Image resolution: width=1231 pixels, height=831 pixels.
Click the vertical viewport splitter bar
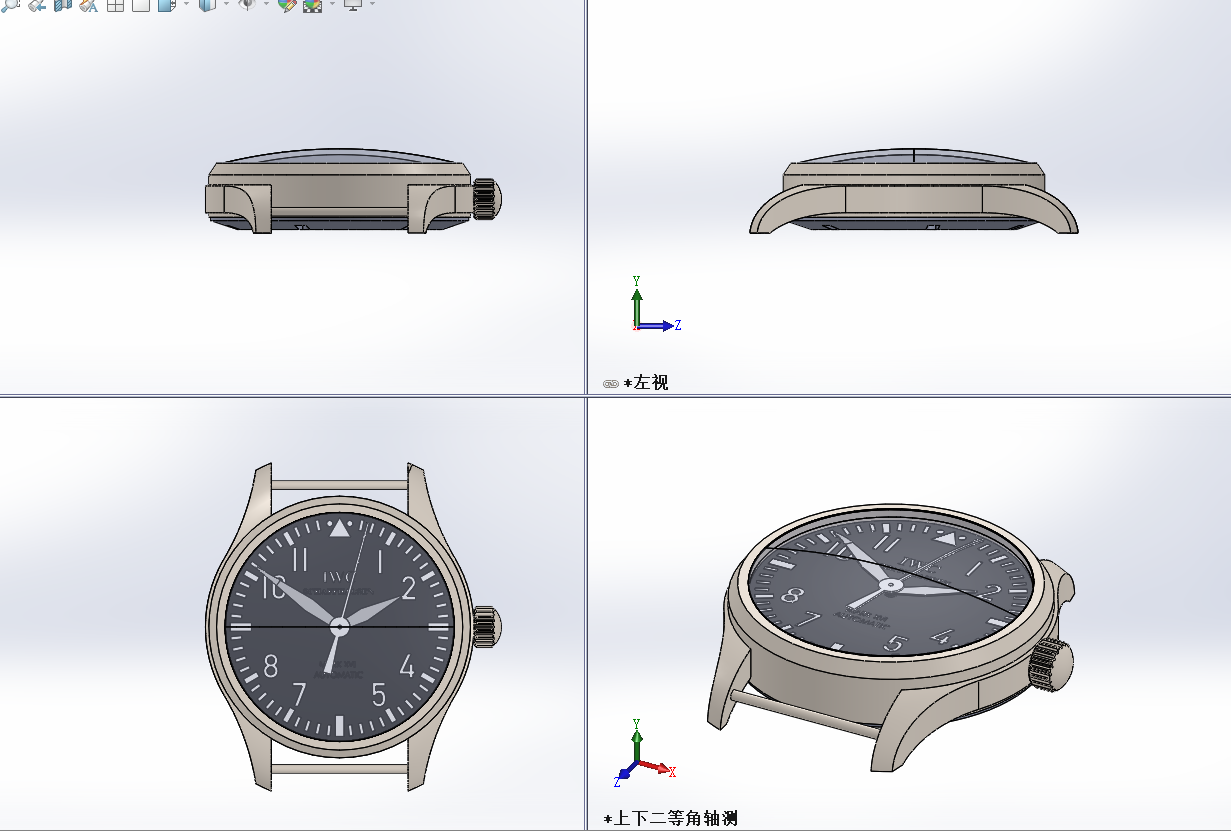click(586, 200)
